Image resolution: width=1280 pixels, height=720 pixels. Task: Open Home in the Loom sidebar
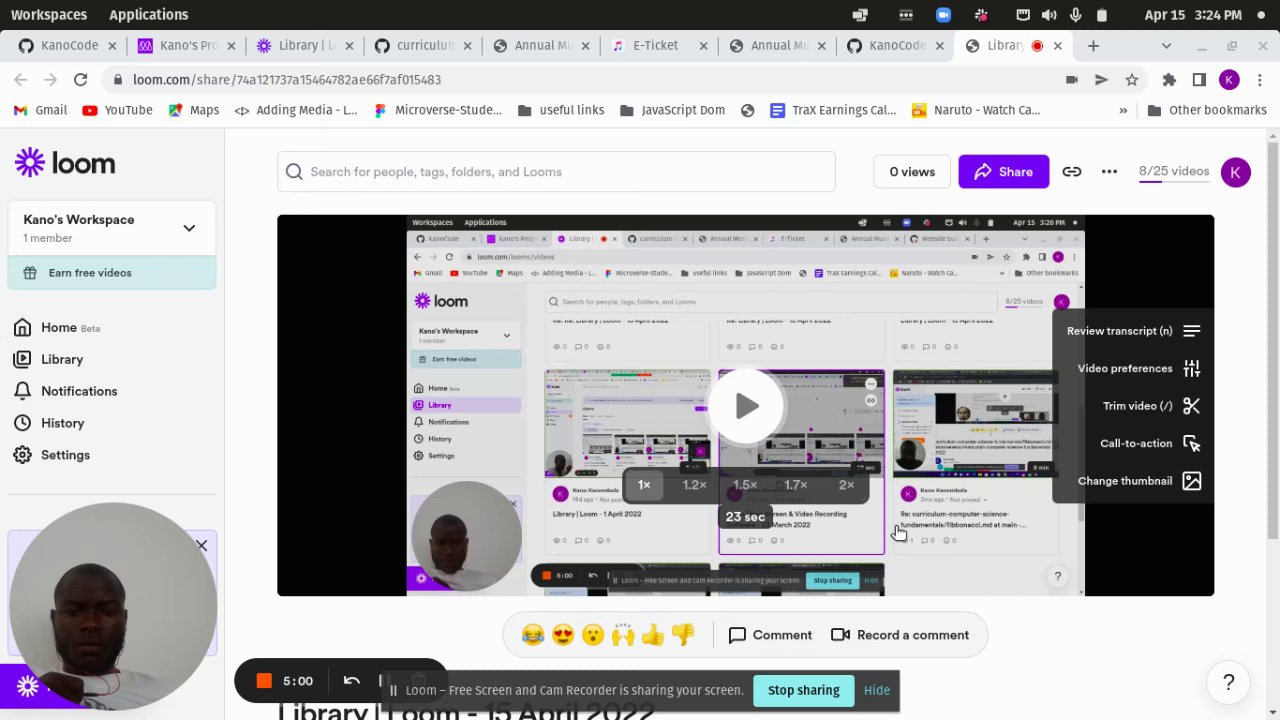coord(57,327)
